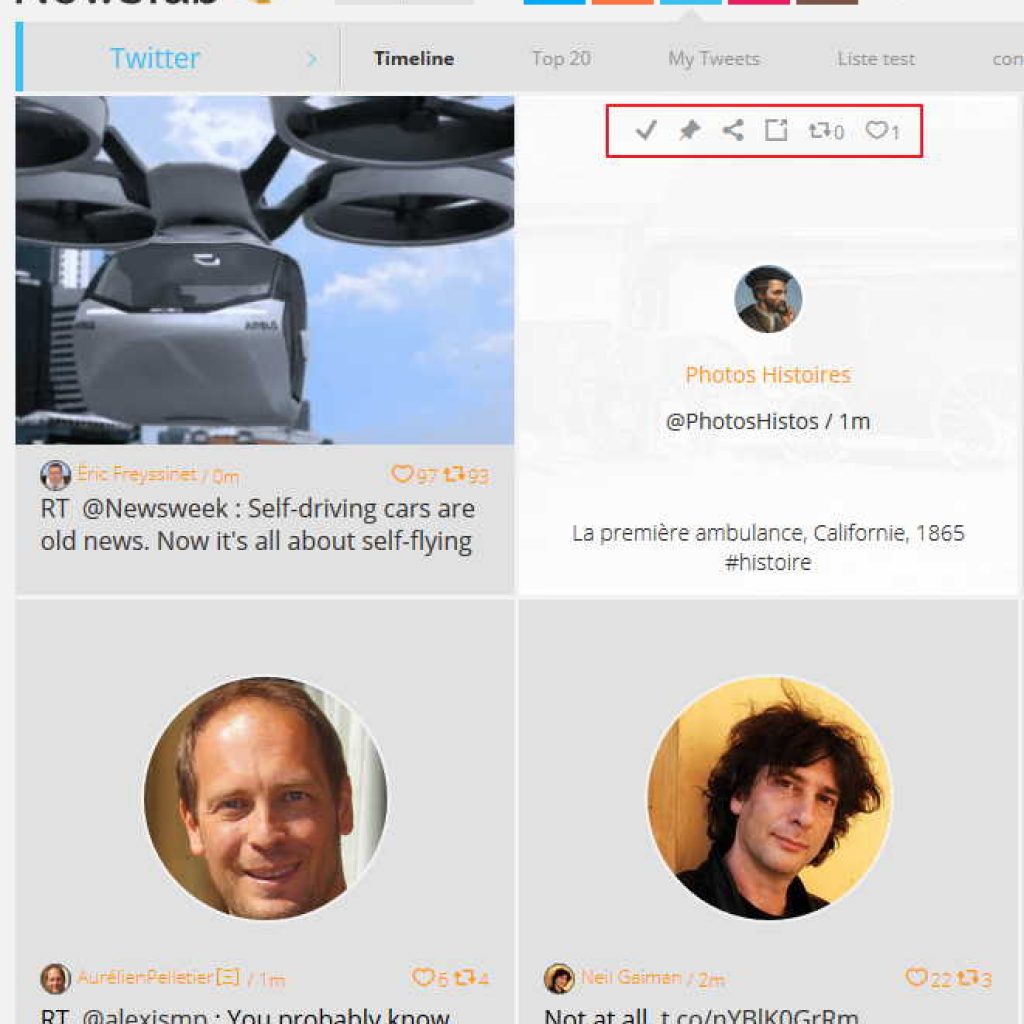Like Neil Gaiman's tweet heart icon
Image resolution: width=1024 pixels, height=1024 pixels.
[916, 978]
